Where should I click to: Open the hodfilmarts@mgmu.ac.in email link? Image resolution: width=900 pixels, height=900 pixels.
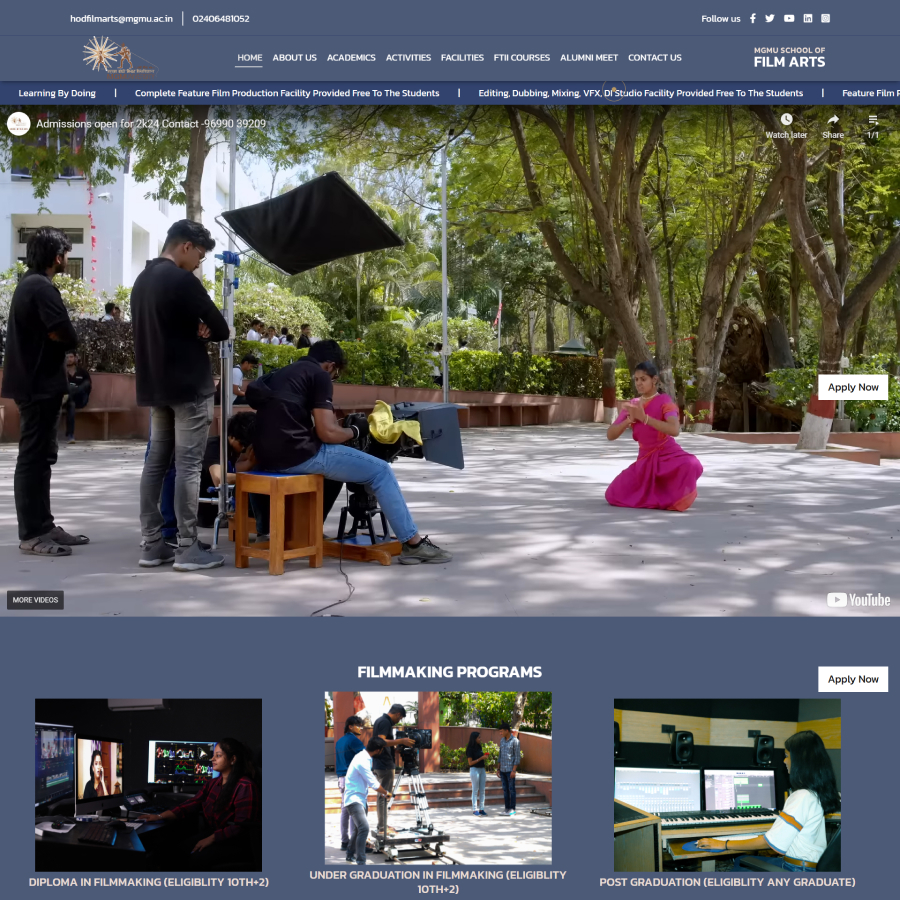tap(120, 18)
